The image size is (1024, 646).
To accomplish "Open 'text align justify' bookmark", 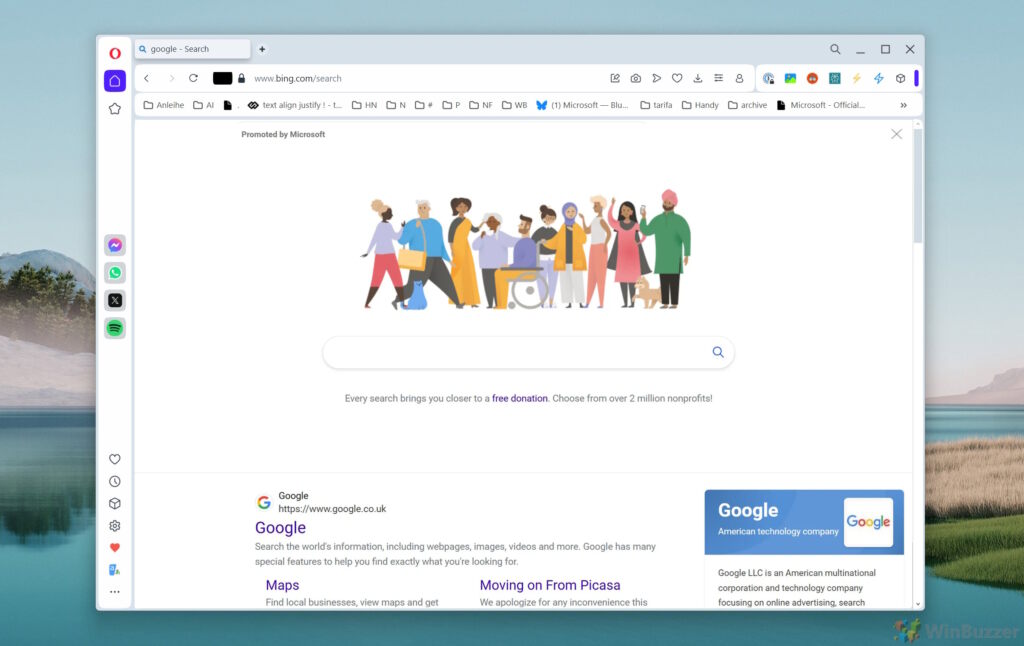I will coord(295,105).
